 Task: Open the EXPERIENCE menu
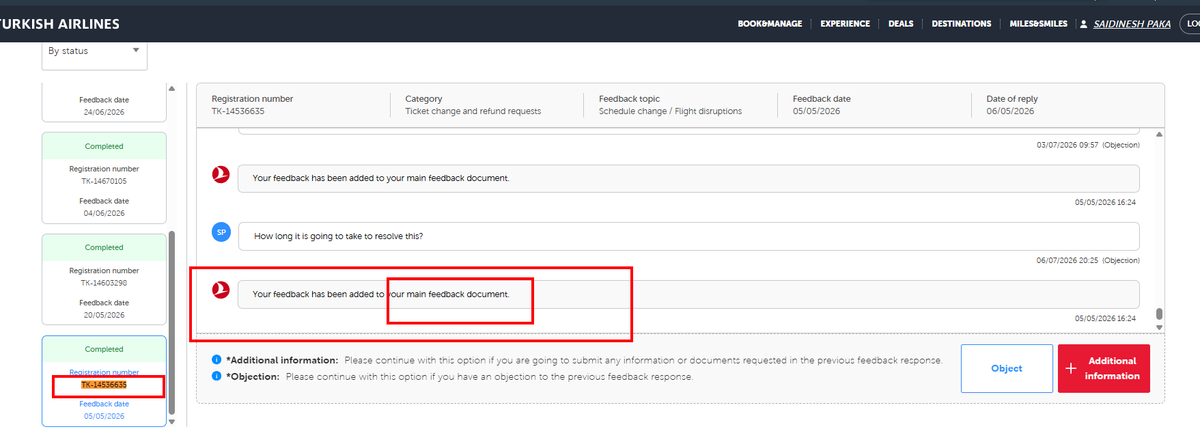pyautogui.click(x=845, y=24)
